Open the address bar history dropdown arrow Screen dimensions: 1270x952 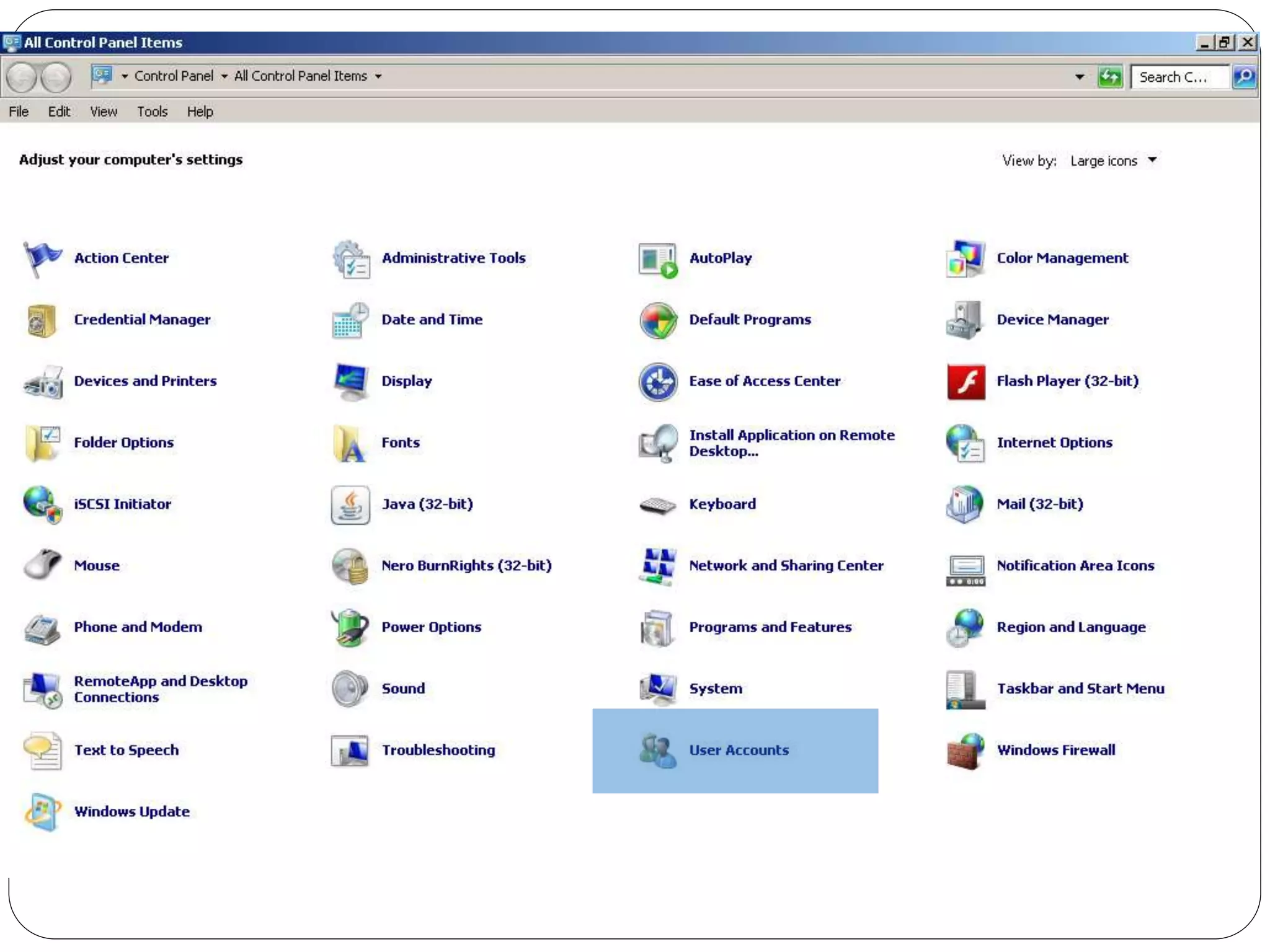click(1080, 77)
